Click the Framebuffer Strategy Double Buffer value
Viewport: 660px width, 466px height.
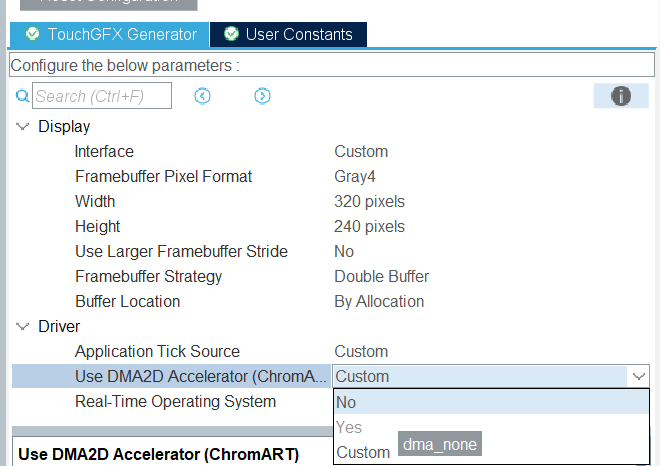pos(381,277)
